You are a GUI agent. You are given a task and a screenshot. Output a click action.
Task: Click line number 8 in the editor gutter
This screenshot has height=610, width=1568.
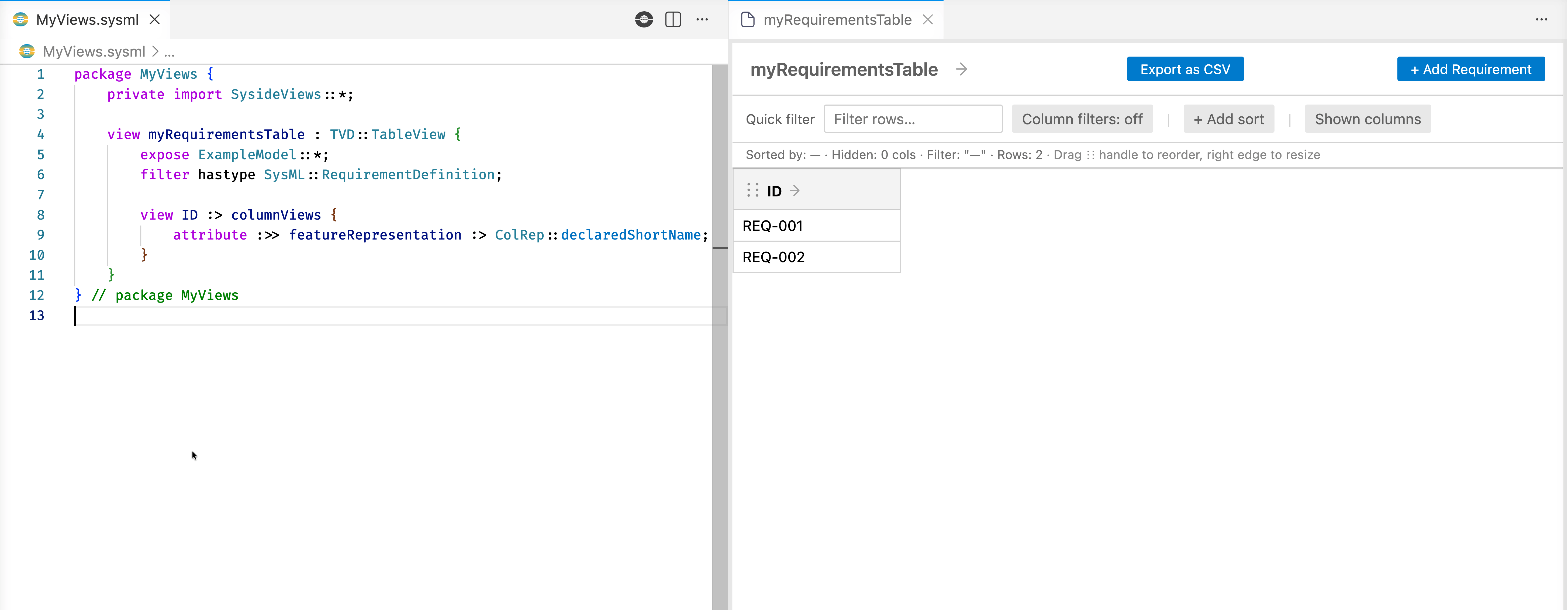(x=40, y=215)
